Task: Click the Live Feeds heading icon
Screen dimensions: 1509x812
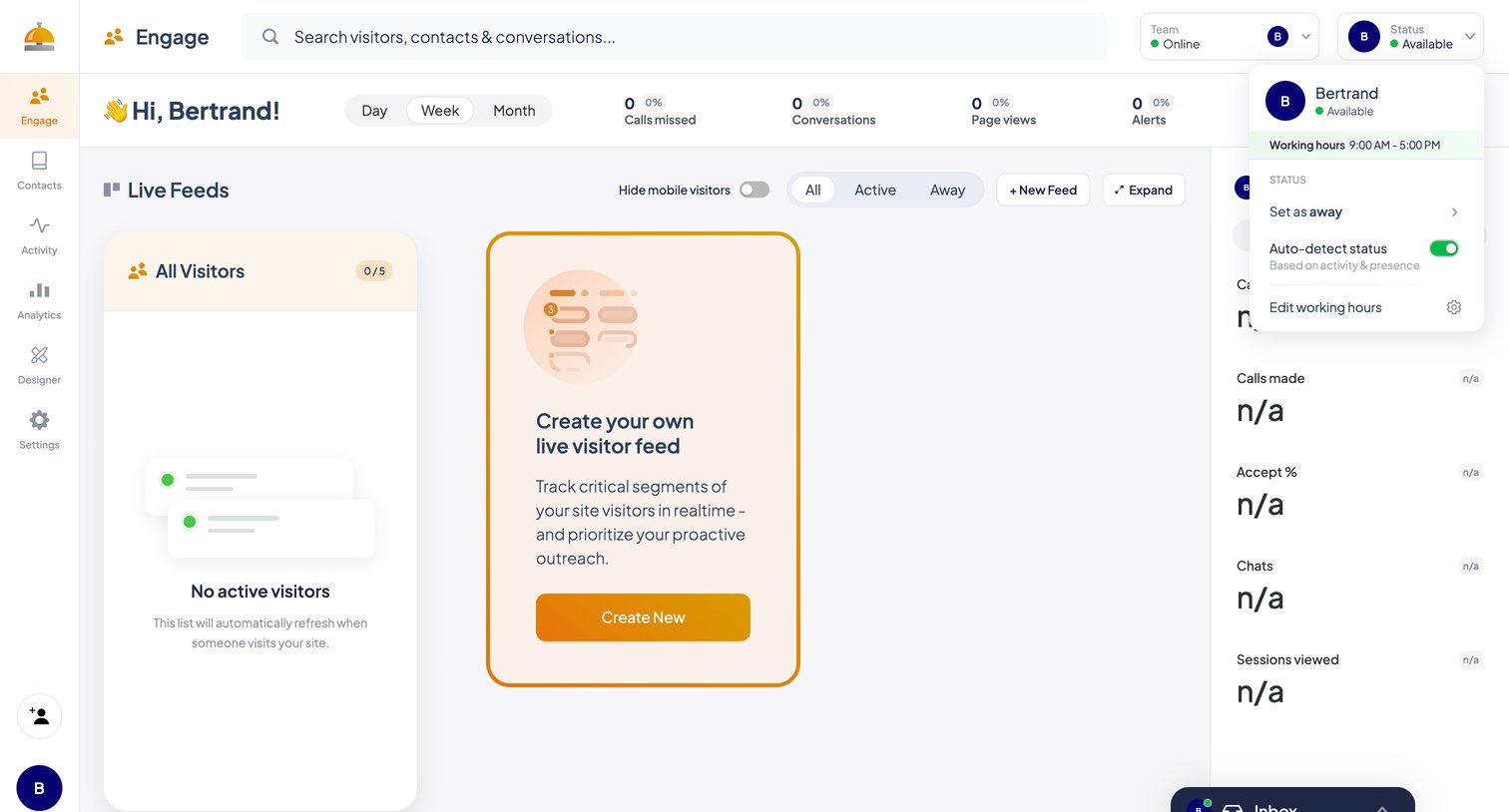Action: (x=112, y=190)
